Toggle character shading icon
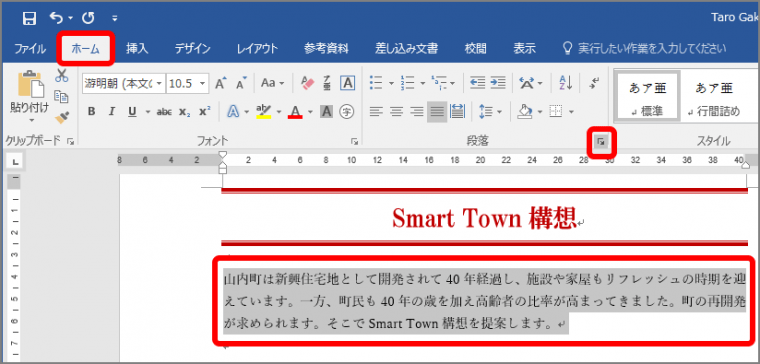760x364 pixels. click(327, 112)
